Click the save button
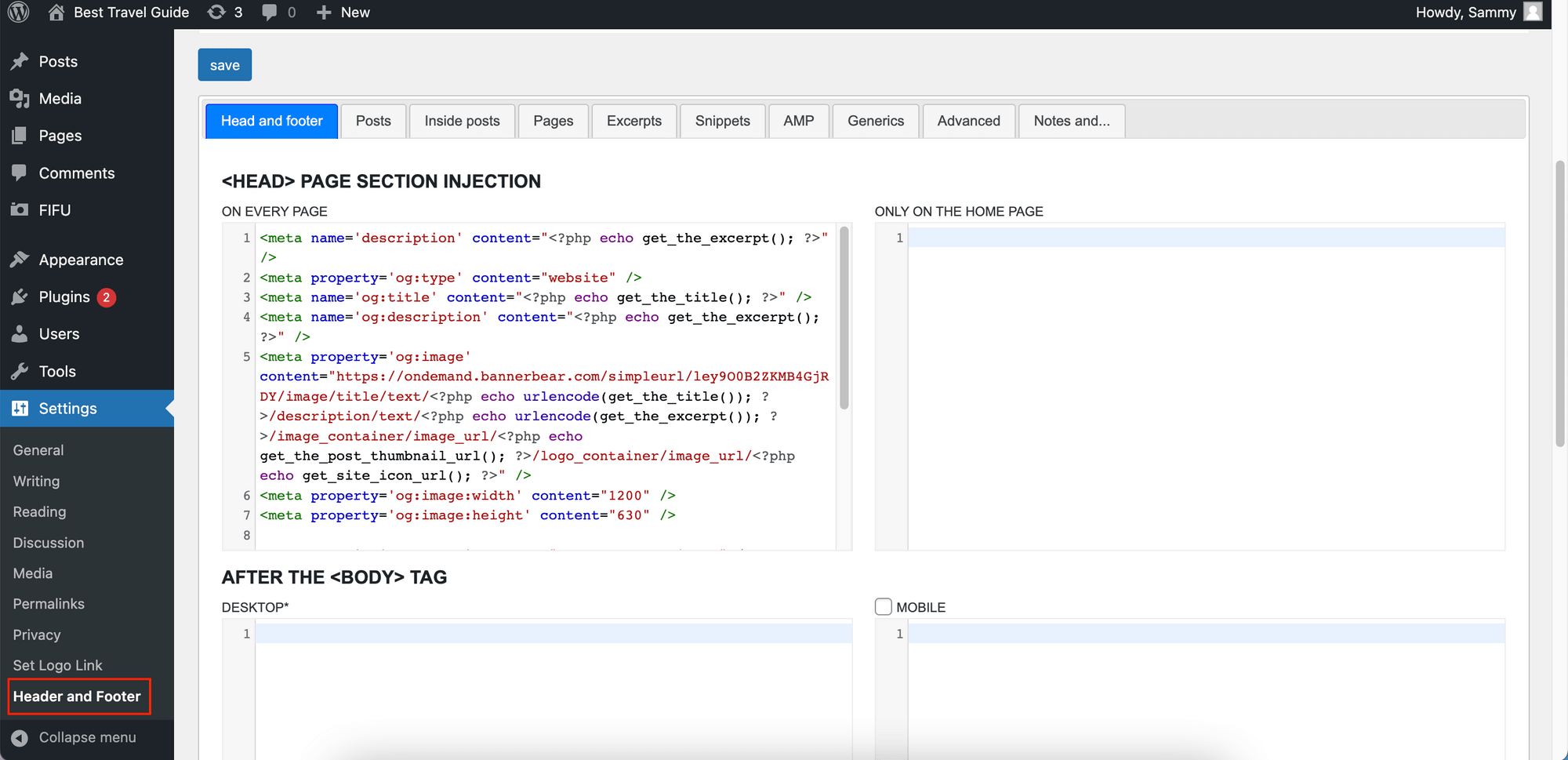This screenshot has width=1568, height=760. (x=224, y=64)
